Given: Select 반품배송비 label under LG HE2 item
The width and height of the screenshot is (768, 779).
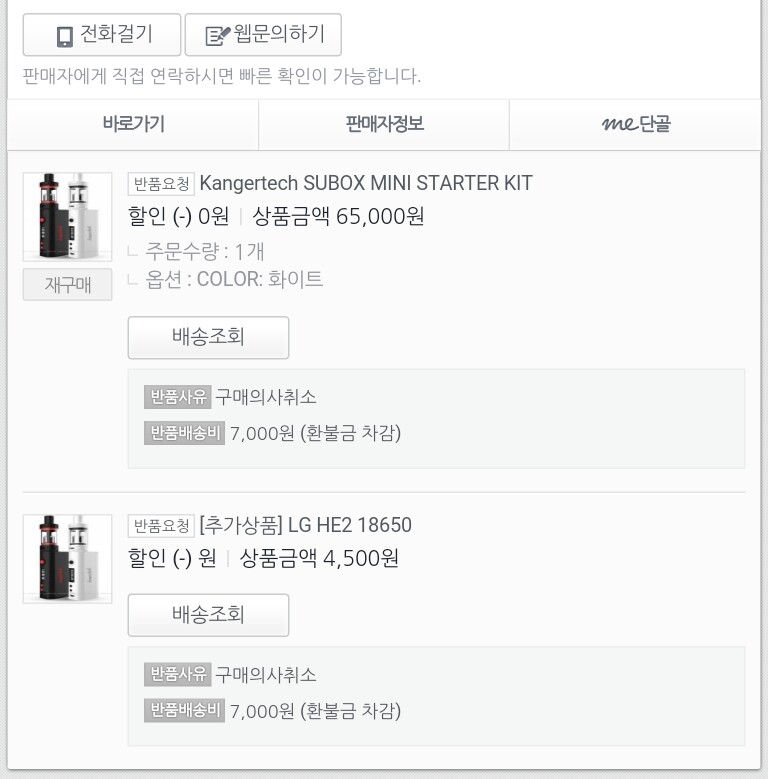Looking at the screenshot, I should pyautogui.click(x=184, y=711).
